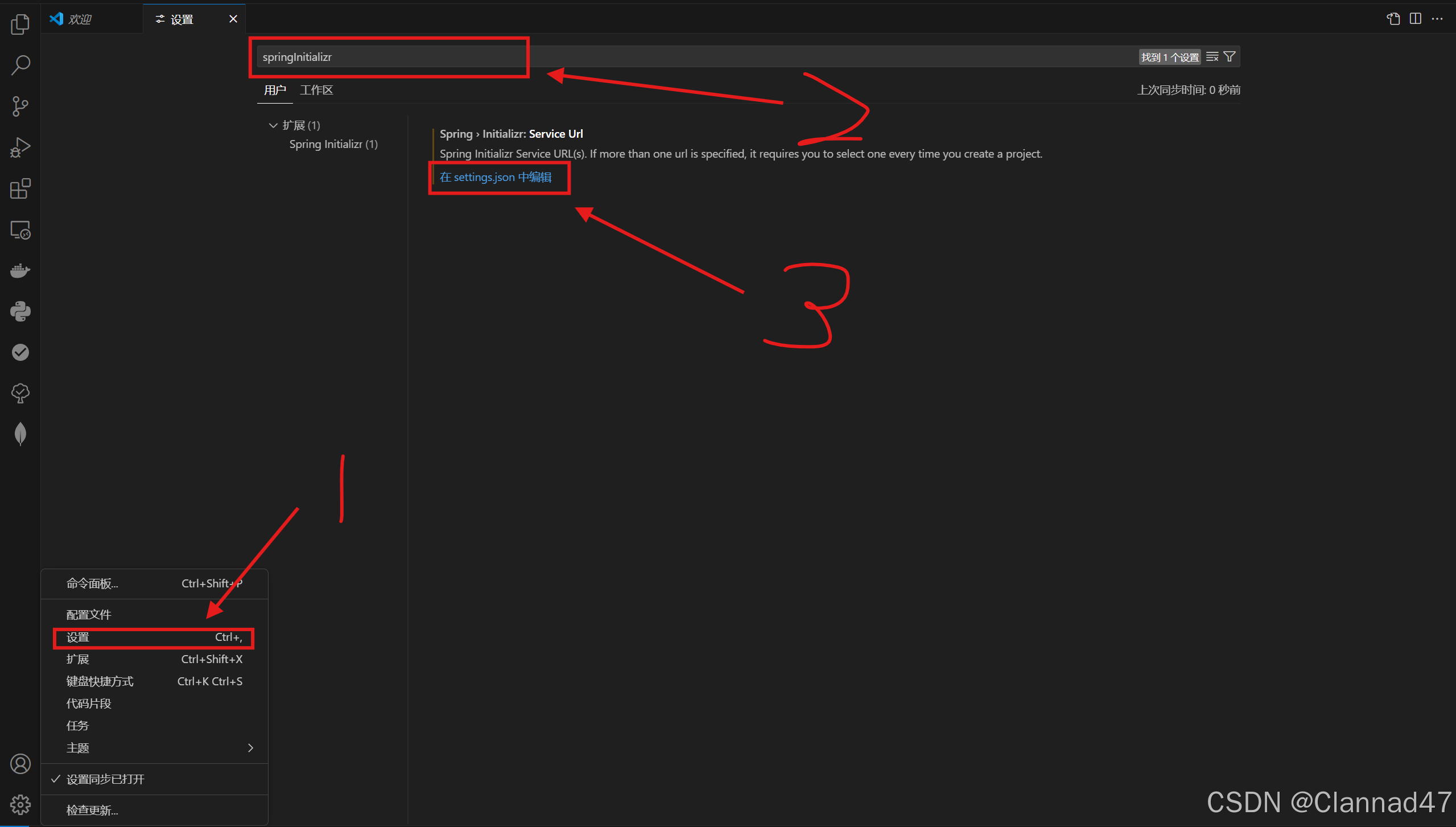Open the Testing view checkmark icon
This screenshot has height=827, width=1456.
point(20,352)
